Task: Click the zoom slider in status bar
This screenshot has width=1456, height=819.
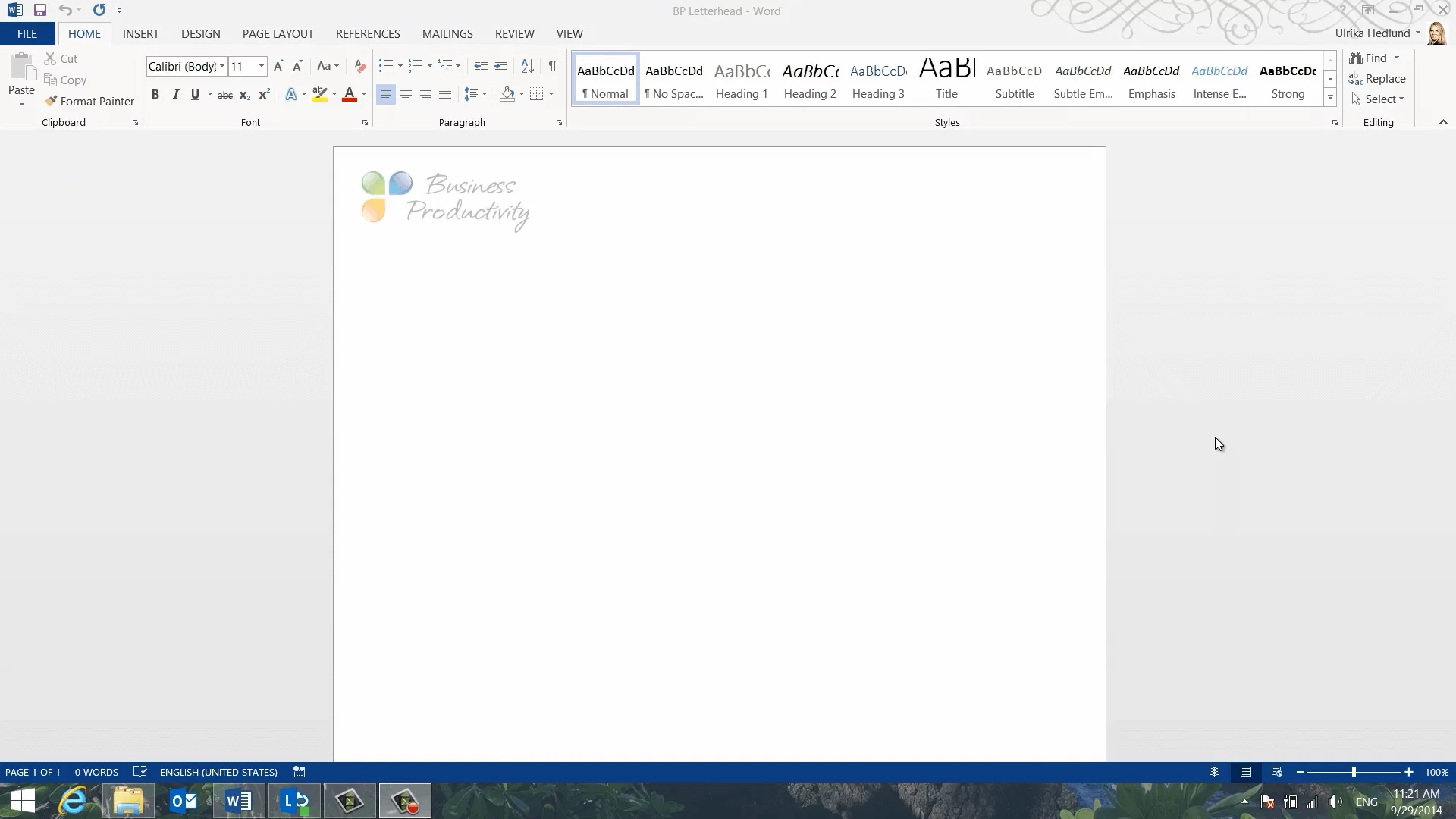Action: (1354, 772)
